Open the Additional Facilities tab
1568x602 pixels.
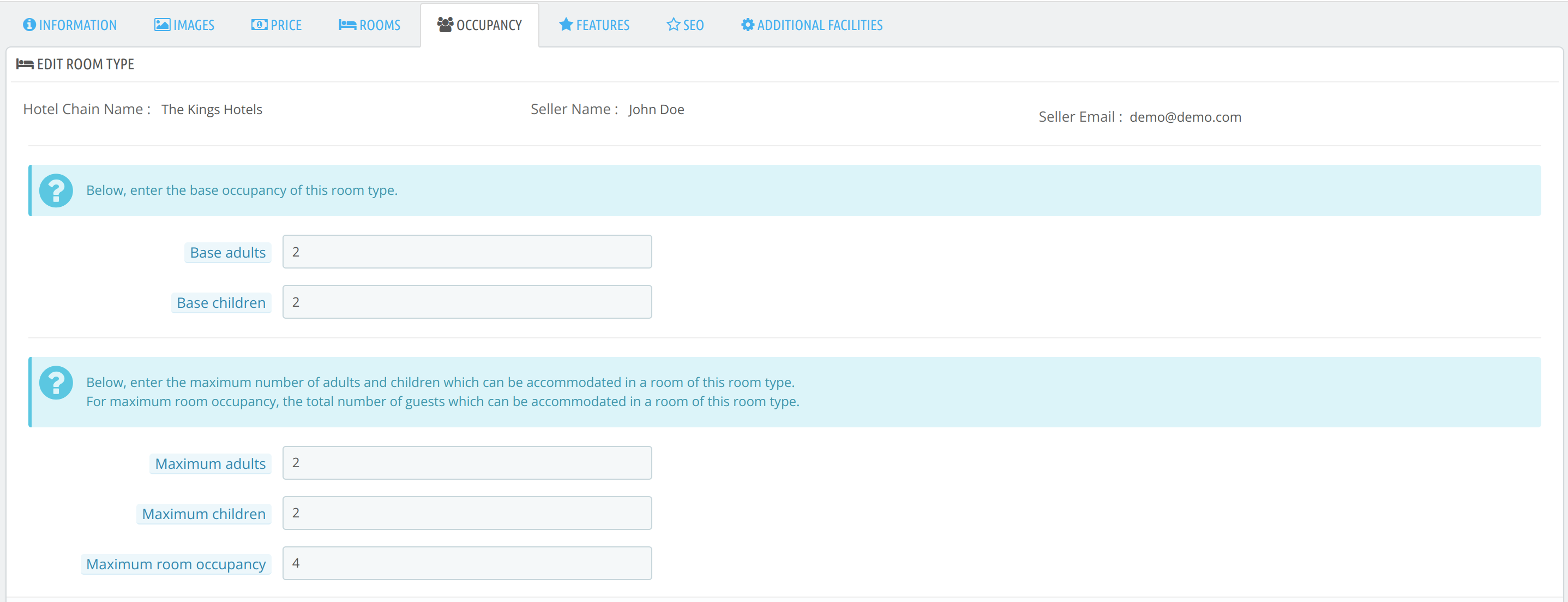click(x=812, y=25)
